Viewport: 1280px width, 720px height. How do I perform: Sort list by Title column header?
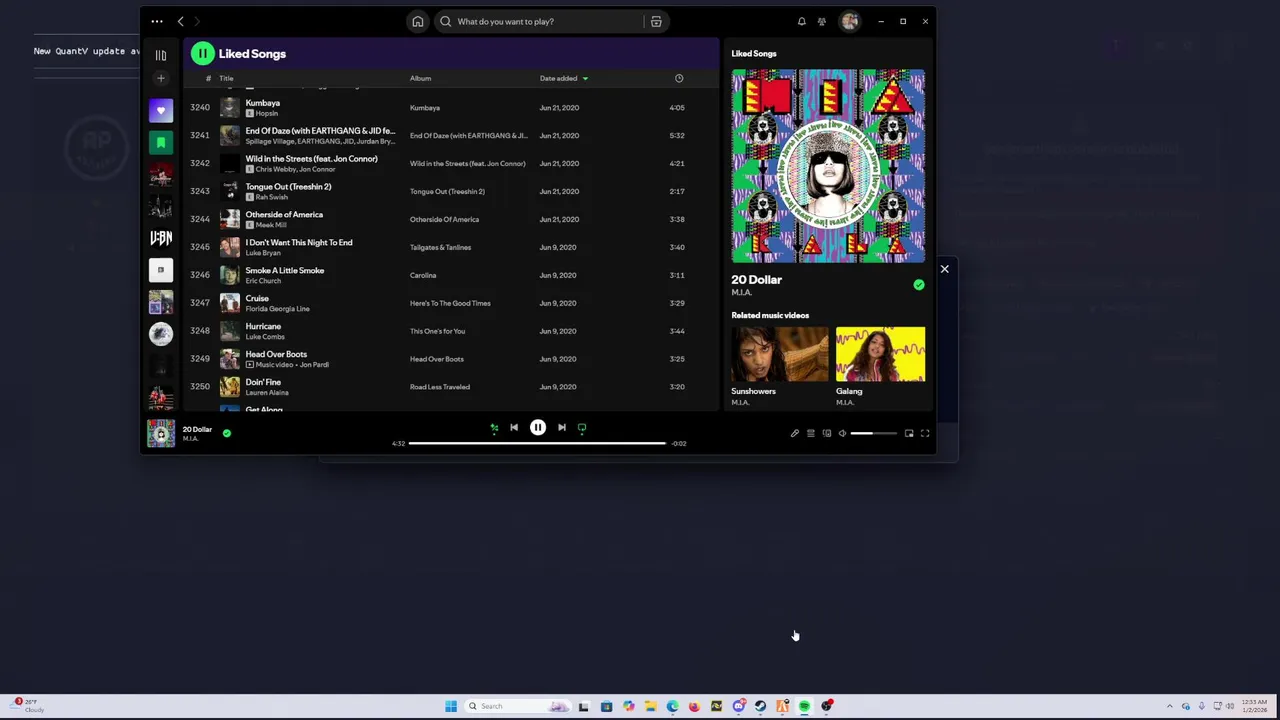pyautogui.click(x=226, y=78)
